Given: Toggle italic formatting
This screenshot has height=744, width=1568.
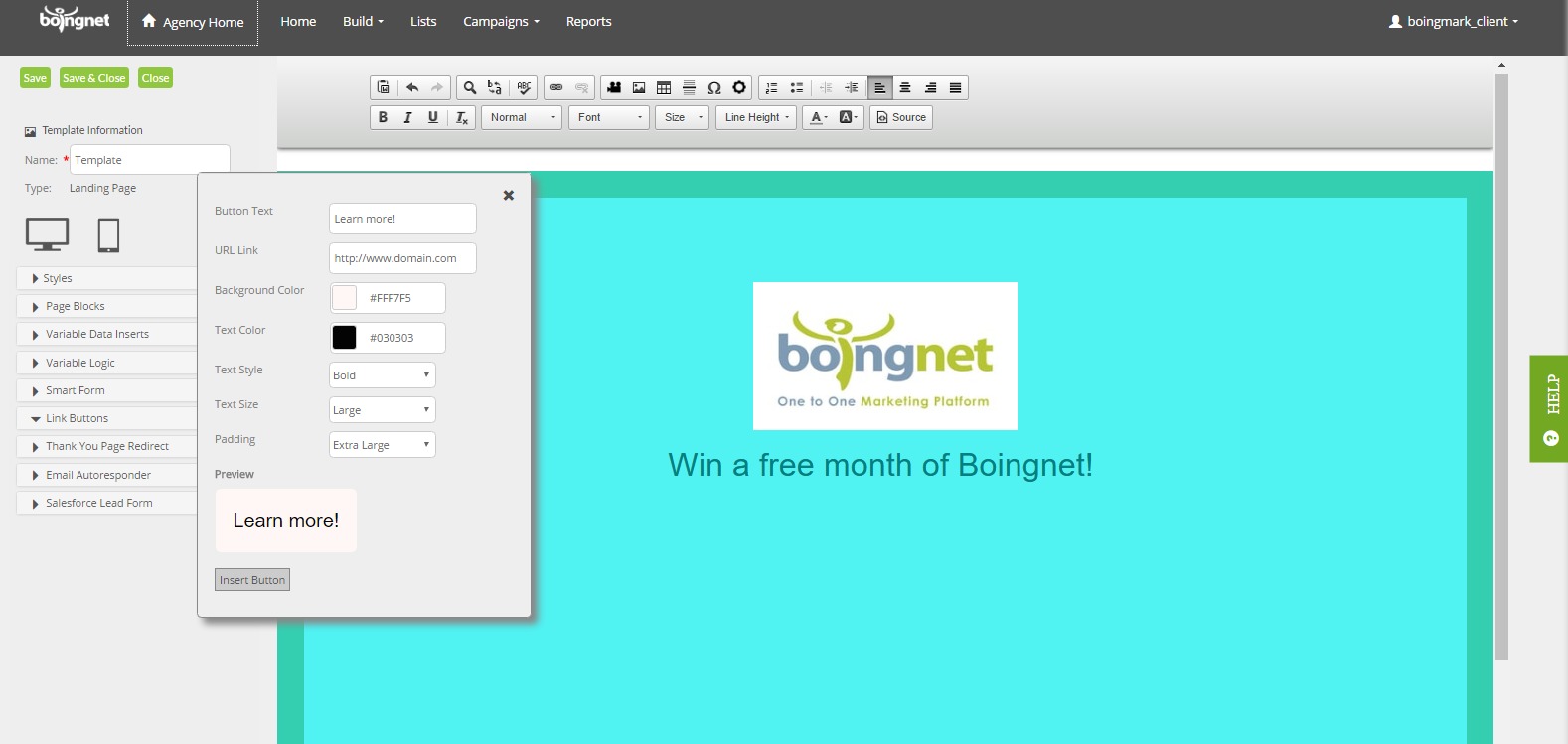Looking at the screenshot, I should click(407, 117).
